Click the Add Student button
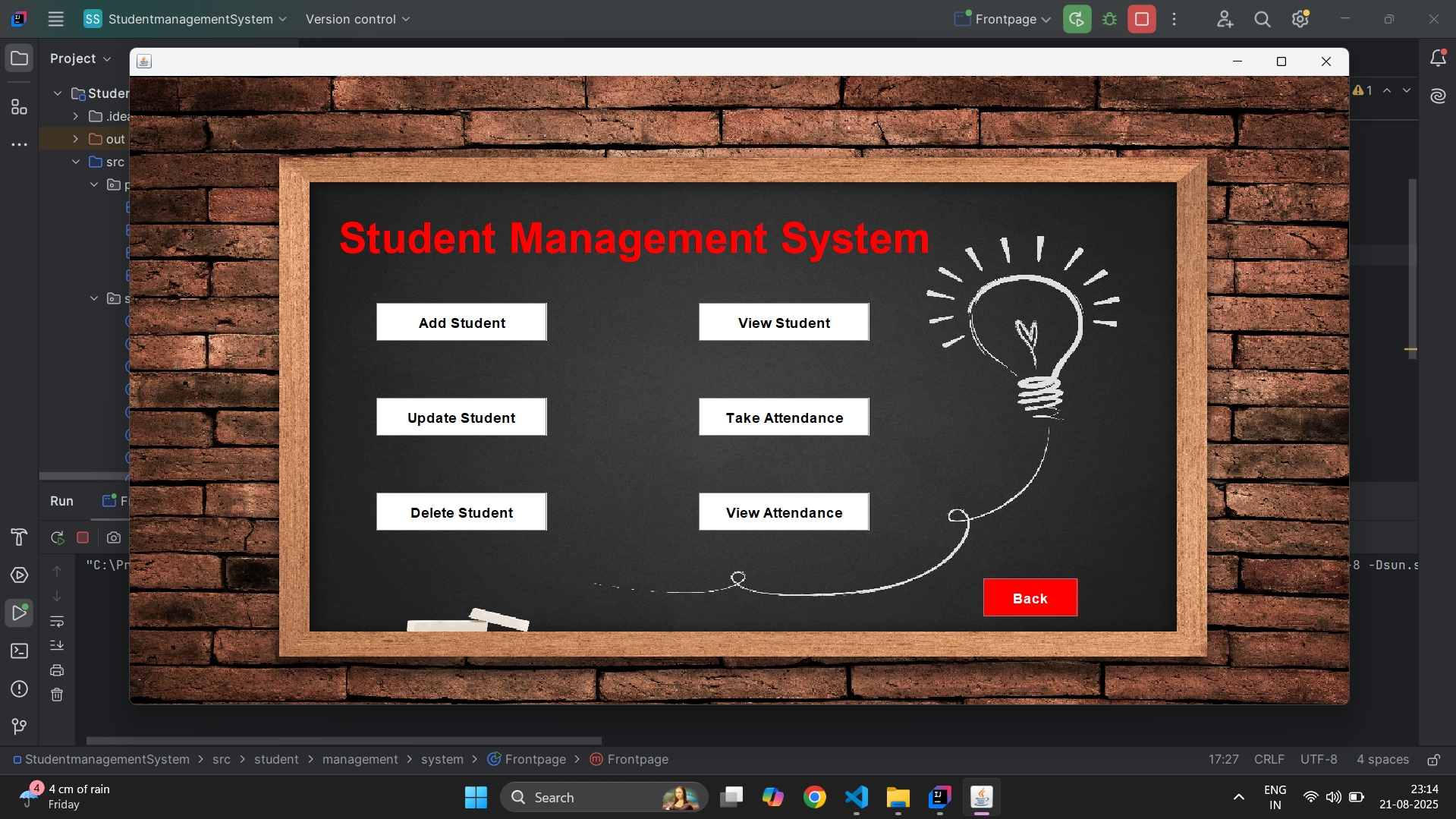Viewport: 1456px width, 819px height. tap(461, 323)
